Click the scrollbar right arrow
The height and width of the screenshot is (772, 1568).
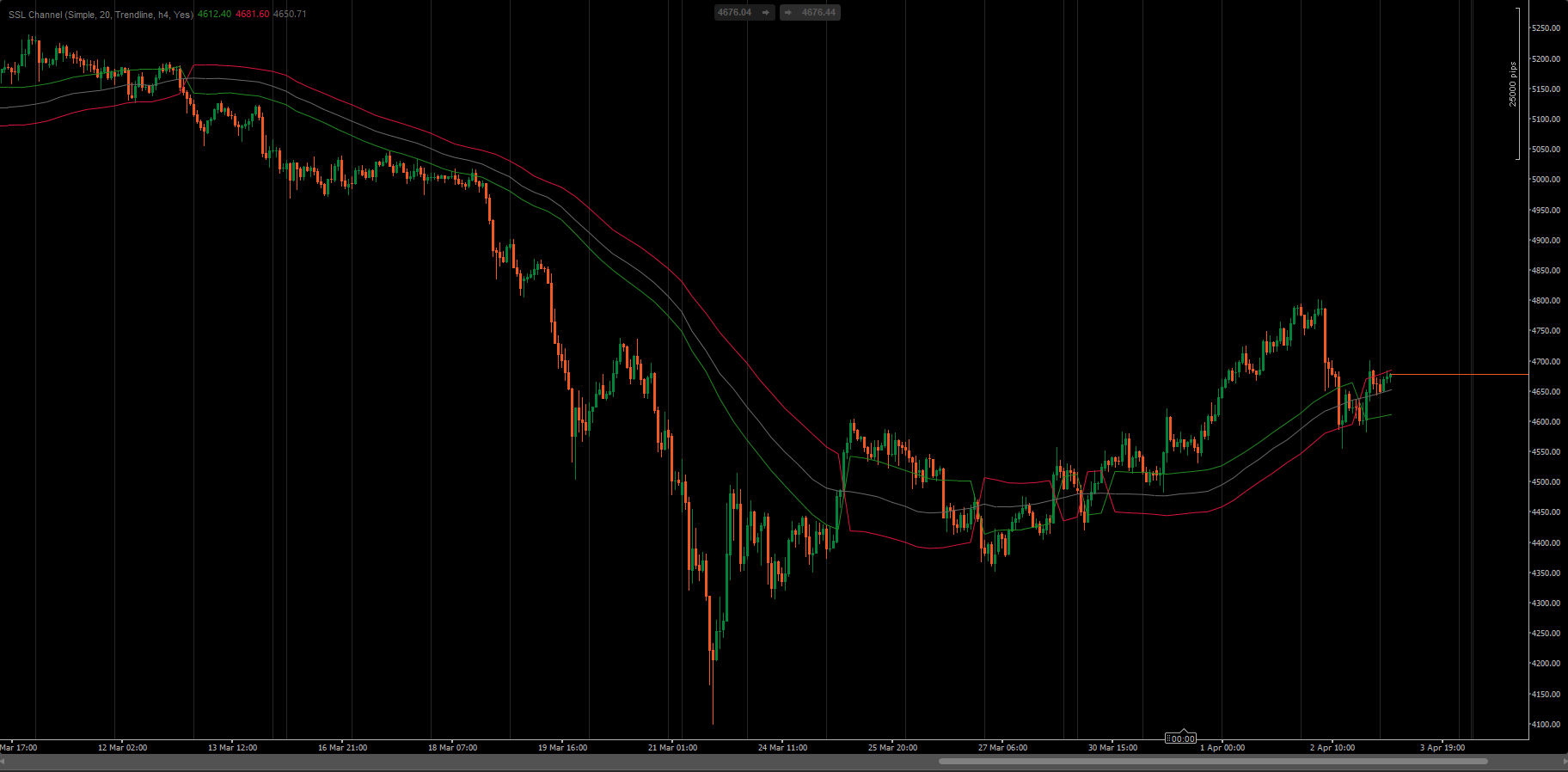click(x=1561, y=762)
